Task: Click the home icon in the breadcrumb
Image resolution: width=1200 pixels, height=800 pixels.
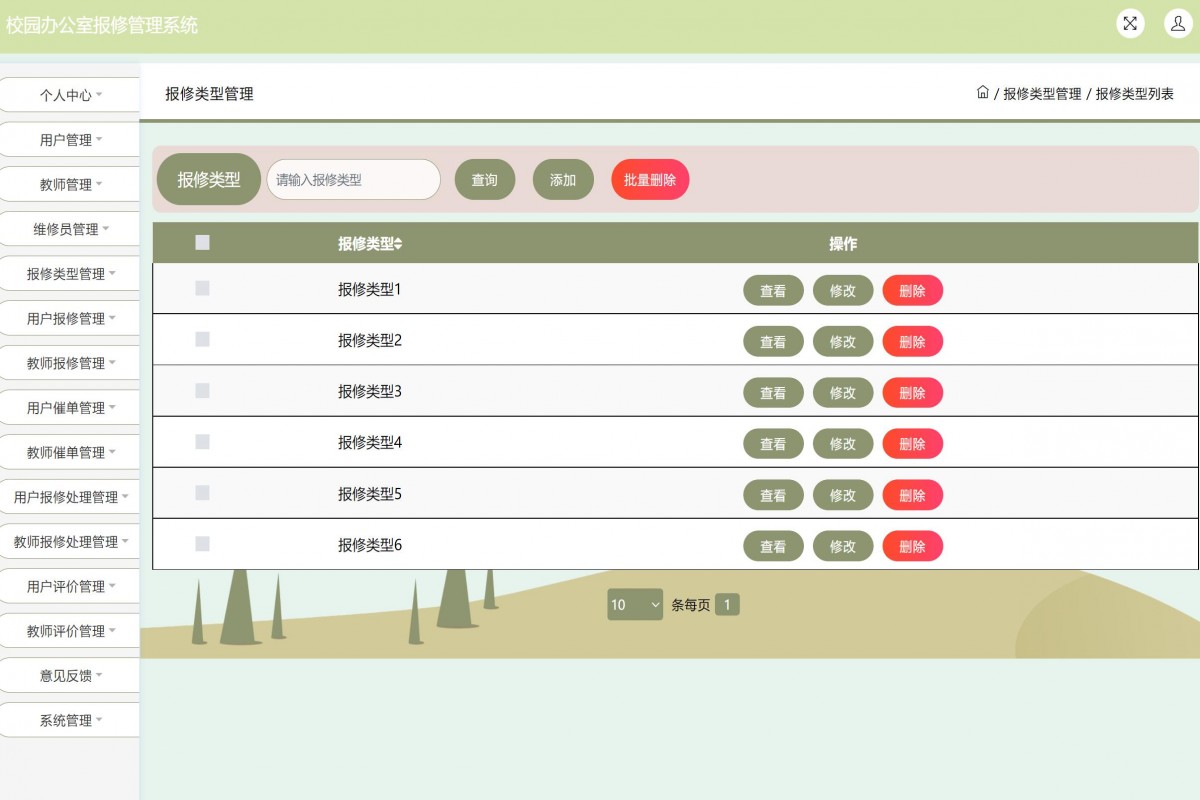Action: click(983, 91)
